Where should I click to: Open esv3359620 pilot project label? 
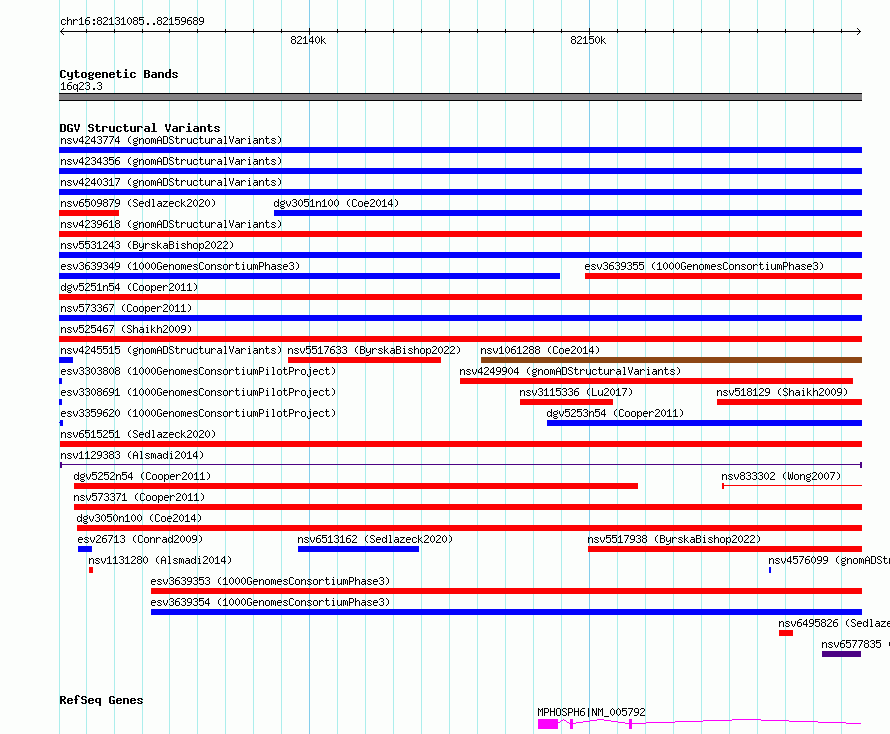pyautogui.click(x=198, y=413)
